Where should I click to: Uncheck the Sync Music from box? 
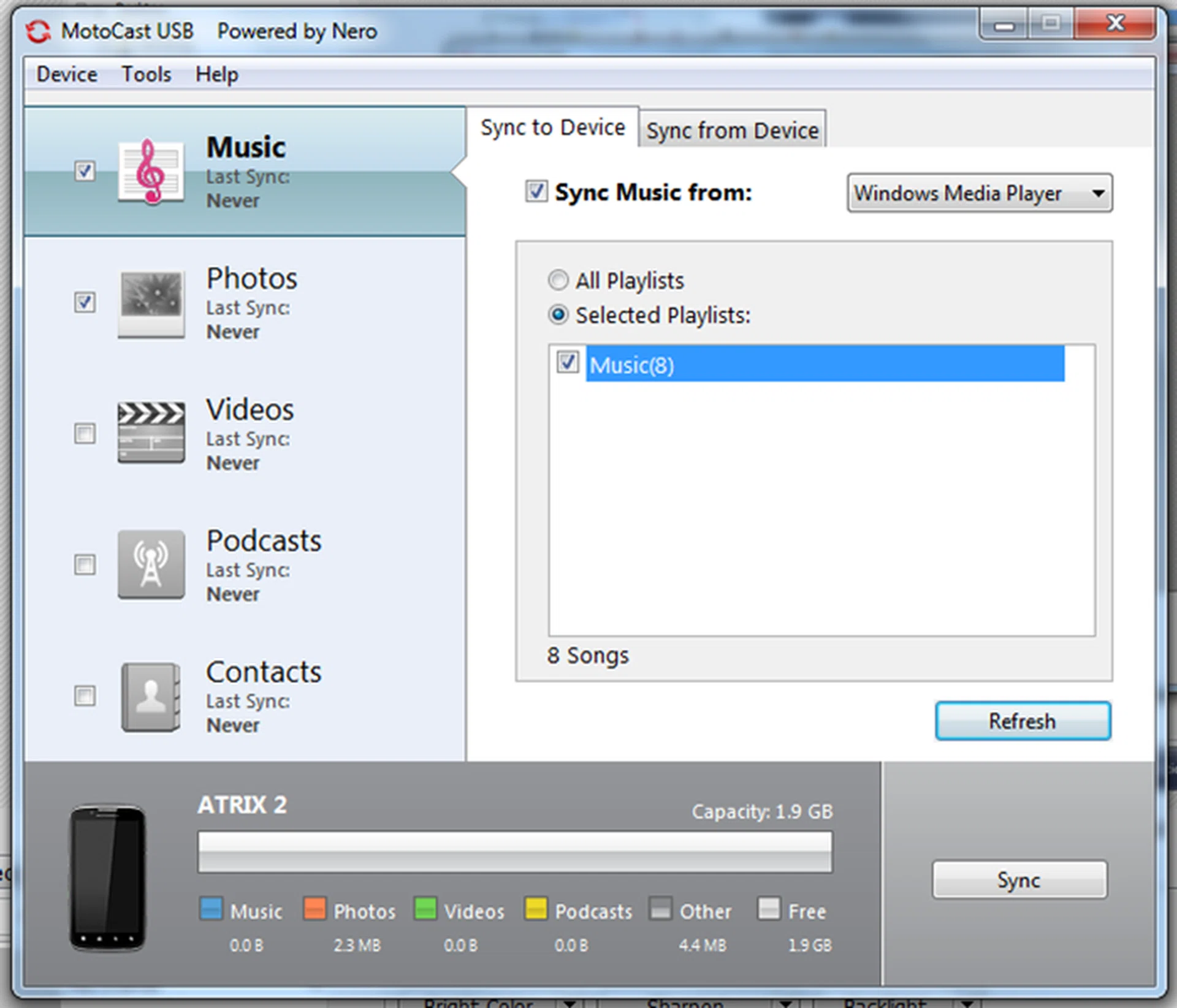click(536, 192)
